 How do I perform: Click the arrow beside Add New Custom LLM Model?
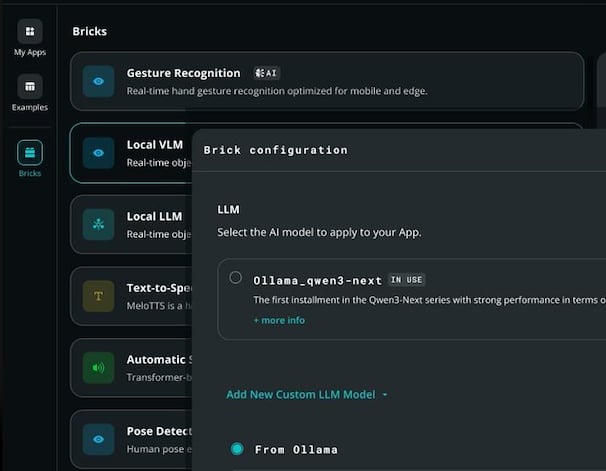coord(385,395)
